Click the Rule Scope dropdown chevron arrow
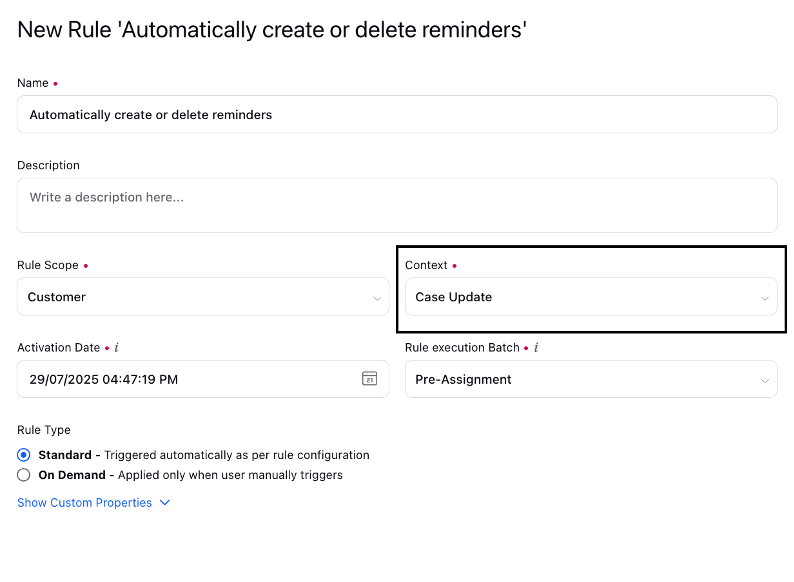Viewport: 794px width, 582px height. pyautogui.click(x=377, y=298)
